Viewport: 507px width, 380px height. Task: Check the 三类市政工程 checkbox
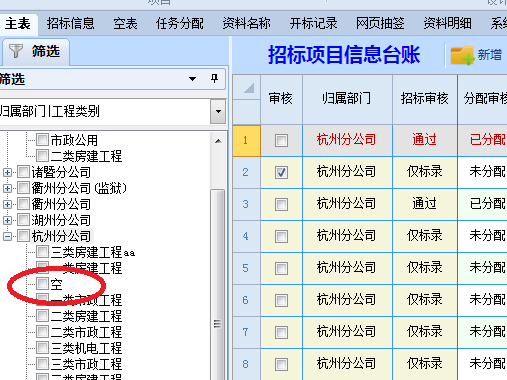[x=42, y=364]
